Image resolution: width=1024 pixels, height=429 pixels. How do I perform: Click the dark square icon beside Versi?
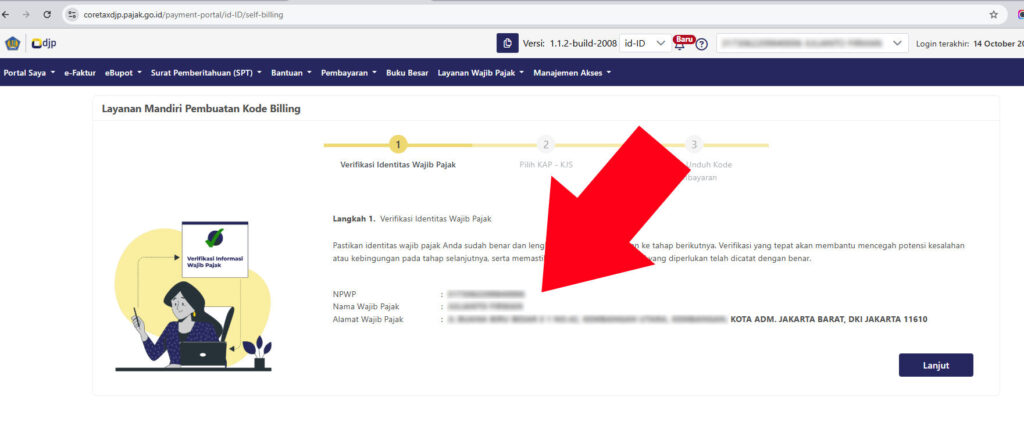coord(508,43)
